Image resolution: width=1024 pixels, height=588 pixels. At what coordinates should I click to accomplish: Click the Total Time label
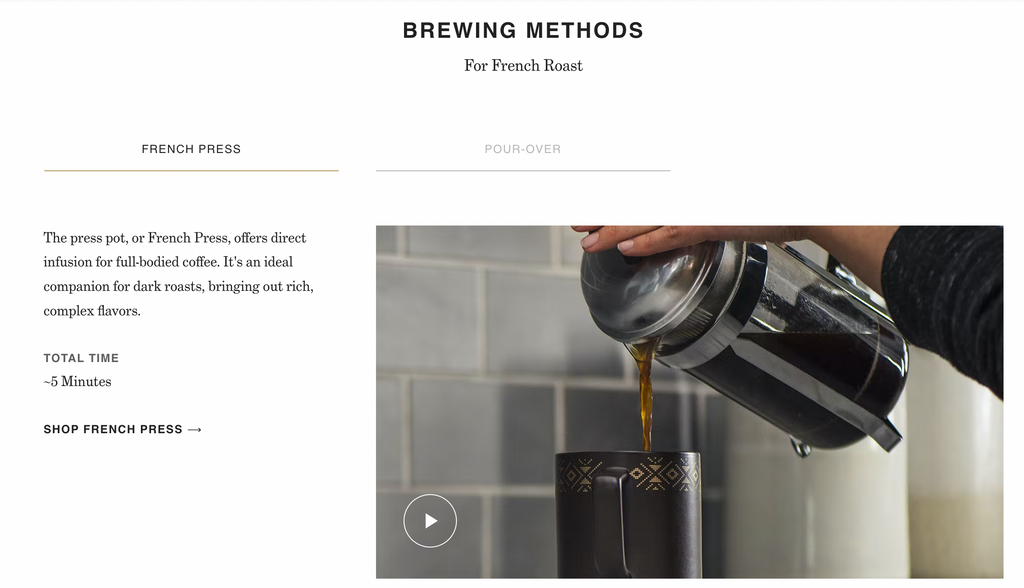(81, 358)
